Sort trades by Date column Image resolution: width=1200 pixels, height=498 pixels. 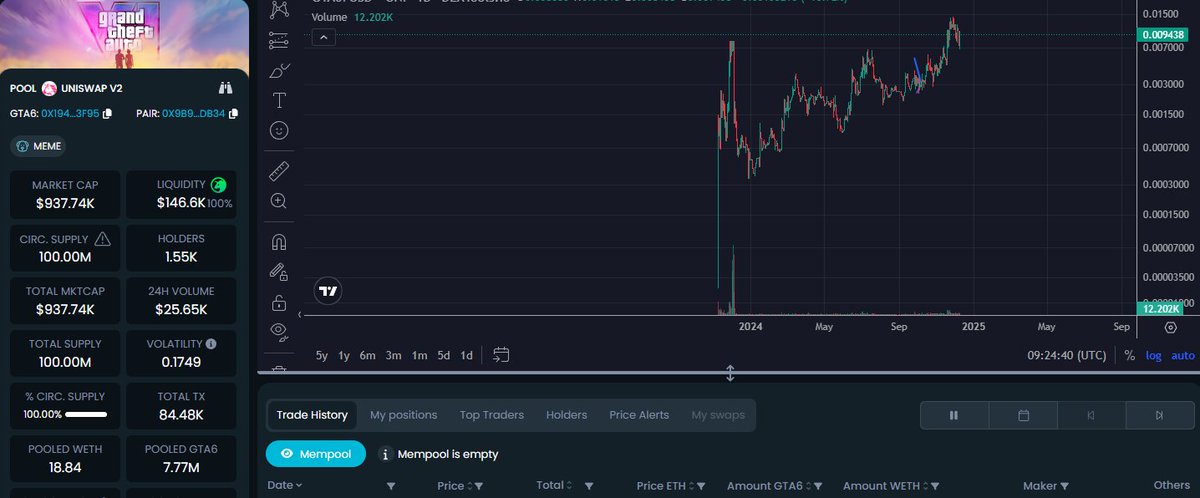point(285,486)
